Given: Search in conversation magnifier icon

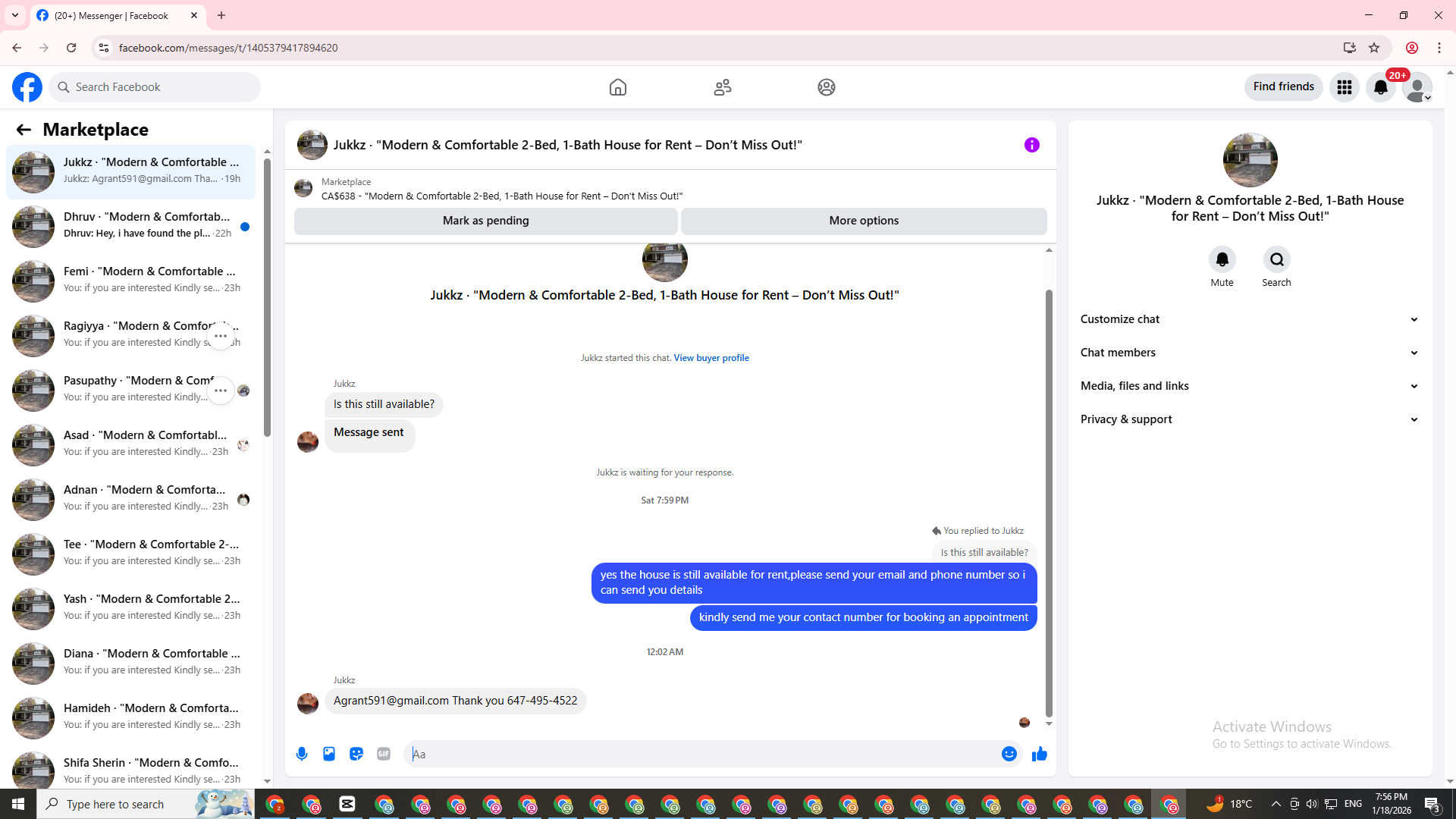Looking at the screenshot, I should 1276,260.
